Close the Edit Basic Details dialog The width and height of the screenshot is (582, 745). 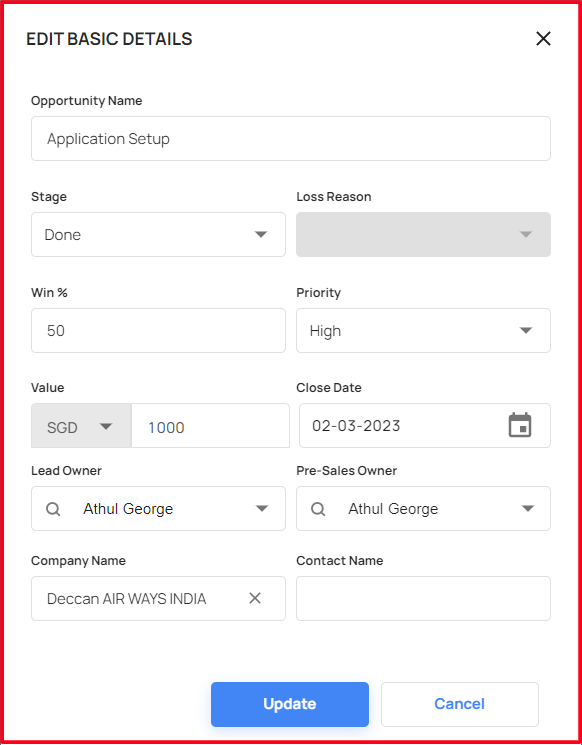tap(543, 38)
